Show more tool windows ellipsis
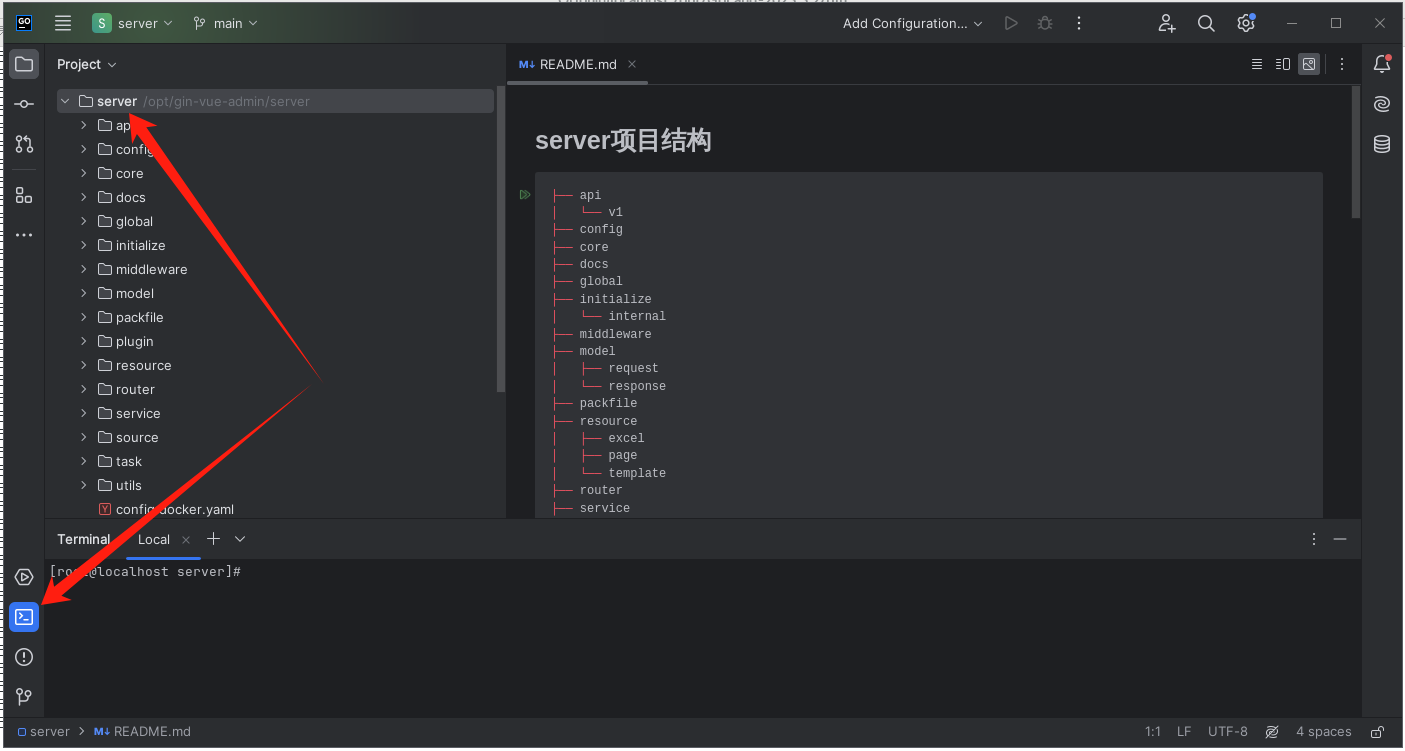The image size is (1405, 751). pyautogui.click(x=24, y=235)
